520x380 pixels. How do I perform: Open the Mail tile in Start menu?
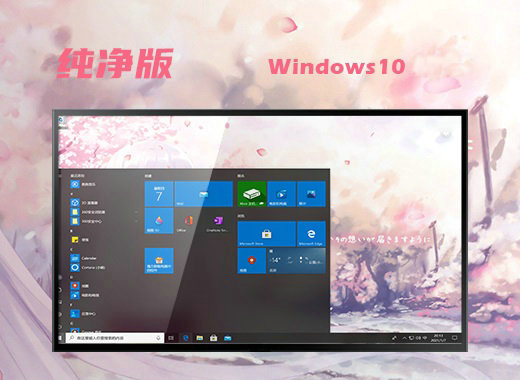click(203, 194)
